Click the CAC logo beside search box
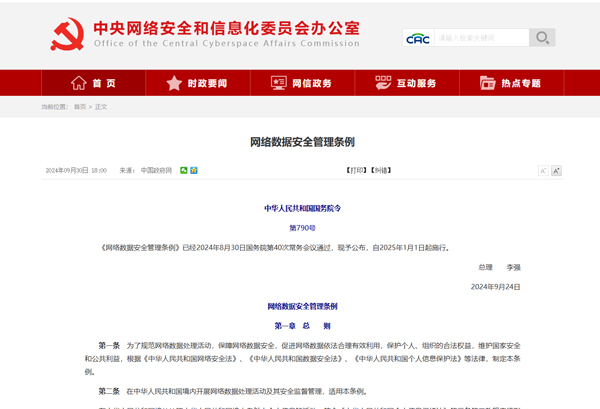Screen dimensions: 600x409 [418, 38]
